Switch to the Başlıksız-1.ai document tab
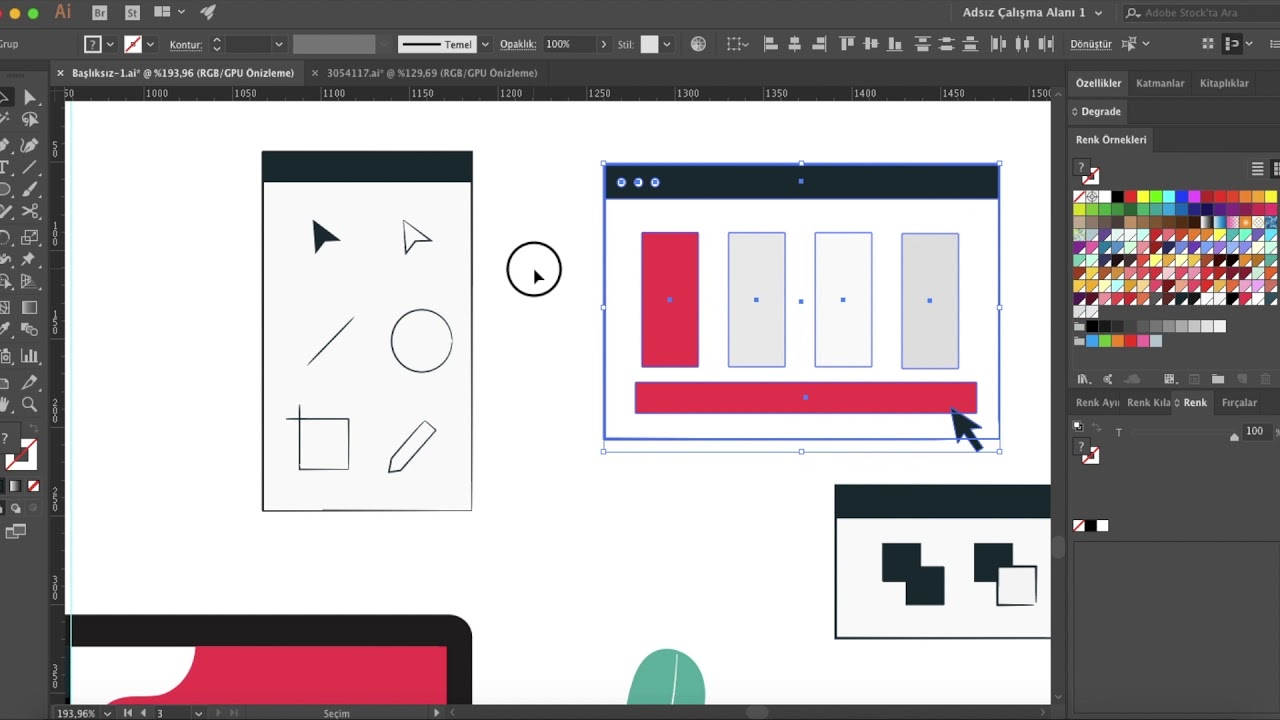 (183, 73)
